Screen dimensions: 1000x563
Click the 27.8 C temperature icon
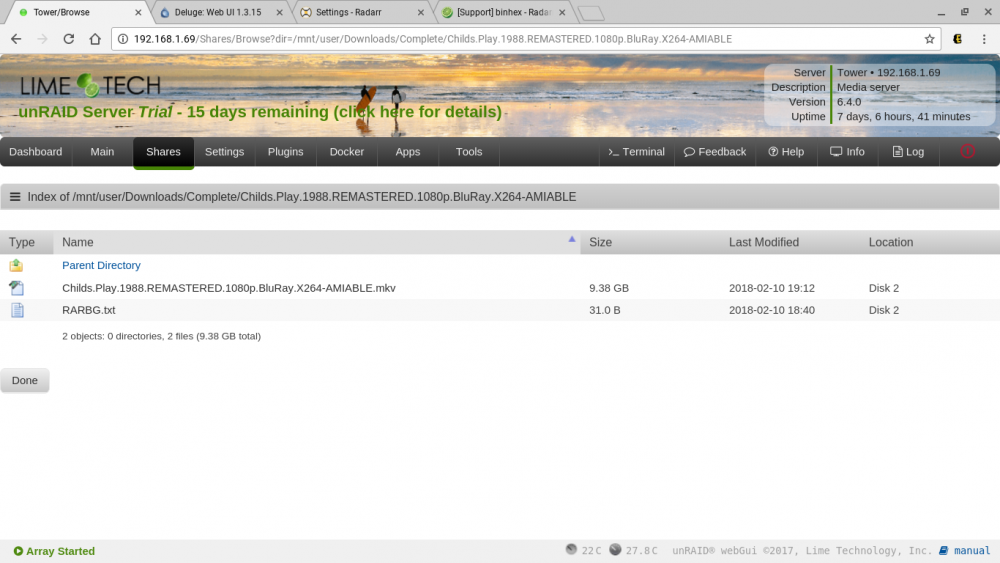tap(615, 549)
